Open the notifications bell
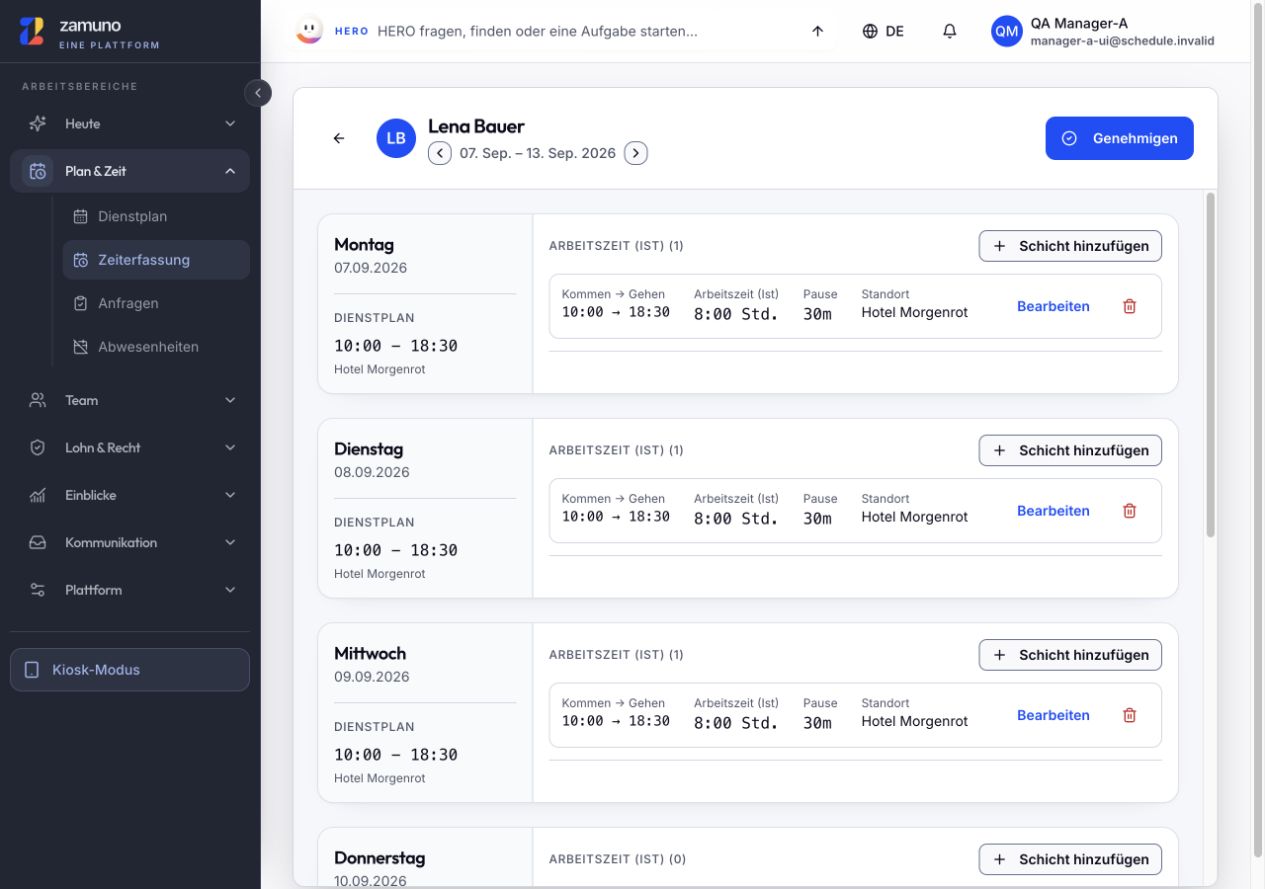Screen dimensions: 1265x889 click(x=950, y=31)
